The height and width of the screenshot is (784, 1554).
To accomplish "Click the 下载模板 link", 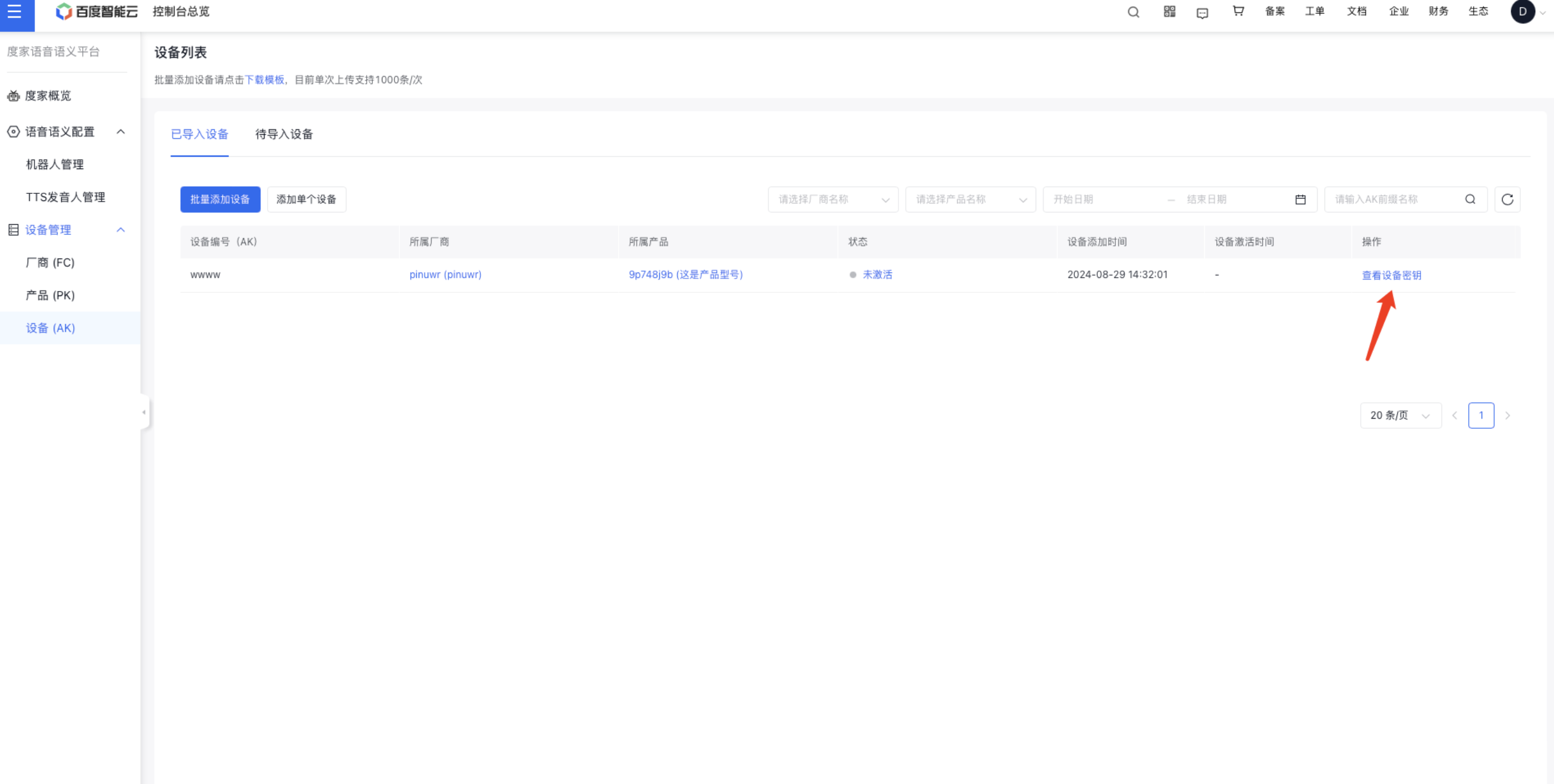I will click(264, 80).
